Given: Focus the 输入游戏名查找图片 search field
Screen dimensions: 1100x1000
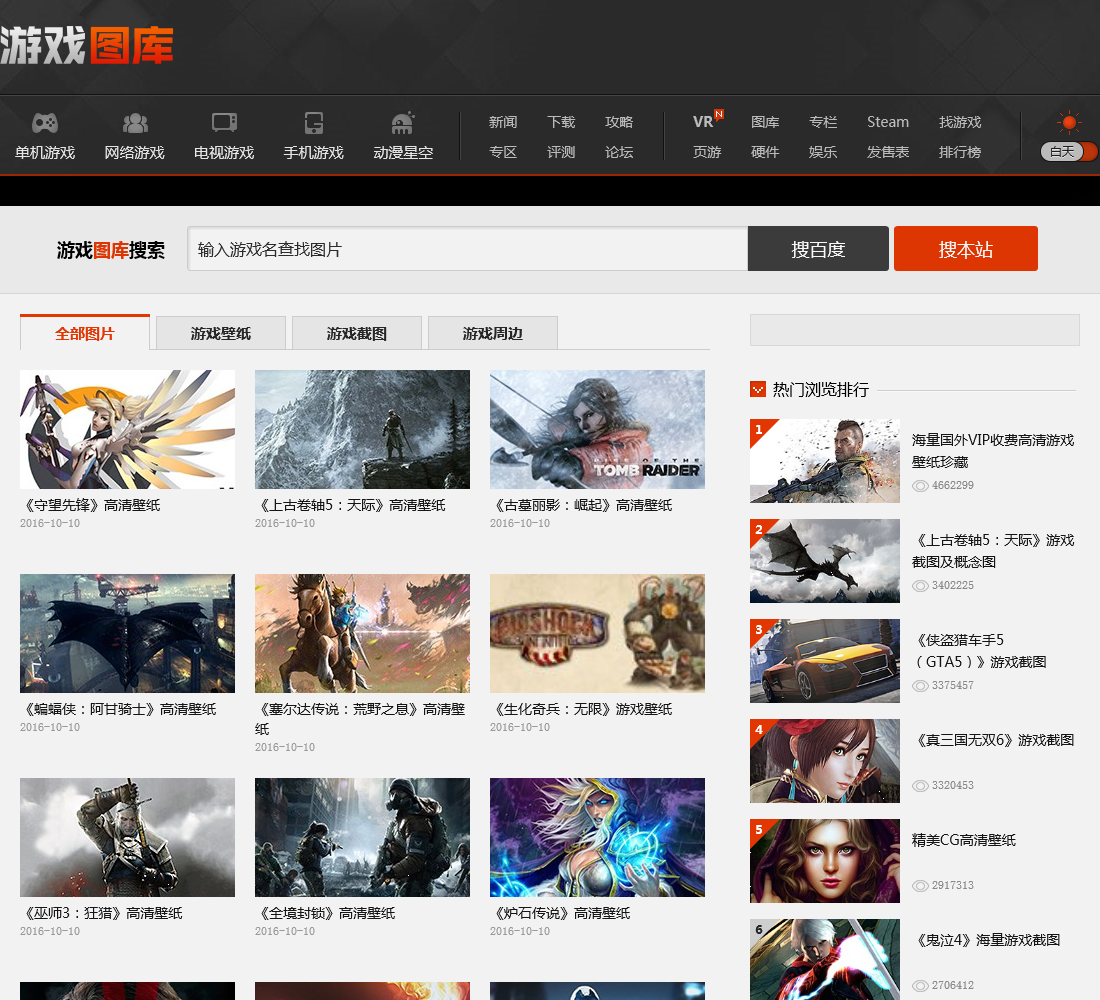Looking at the screenshot, I should click(467, 248).
